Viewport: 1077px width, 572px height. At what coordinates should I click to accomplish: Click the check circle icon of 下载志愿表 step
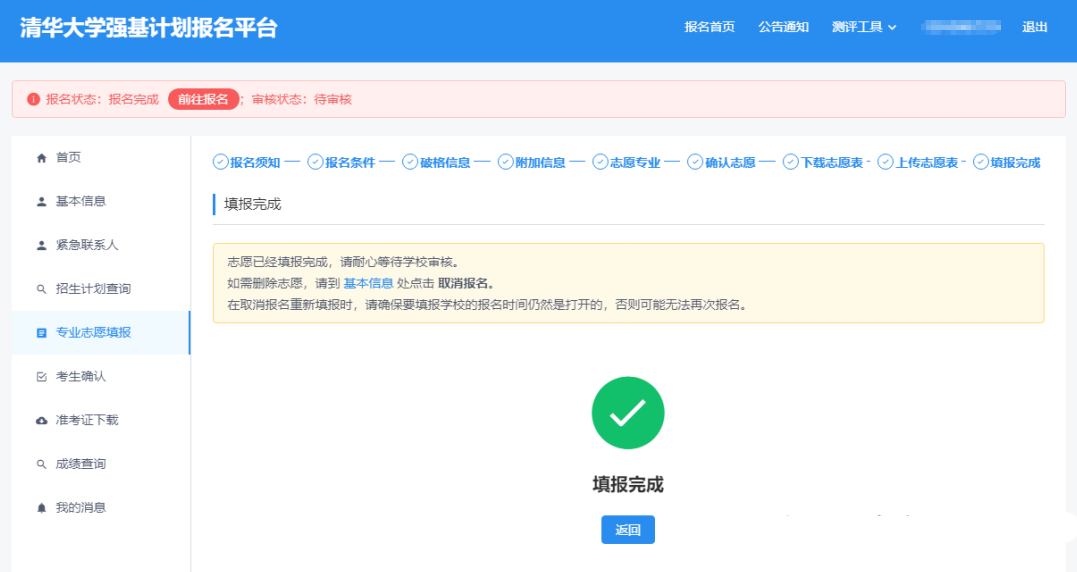point(791,162)
